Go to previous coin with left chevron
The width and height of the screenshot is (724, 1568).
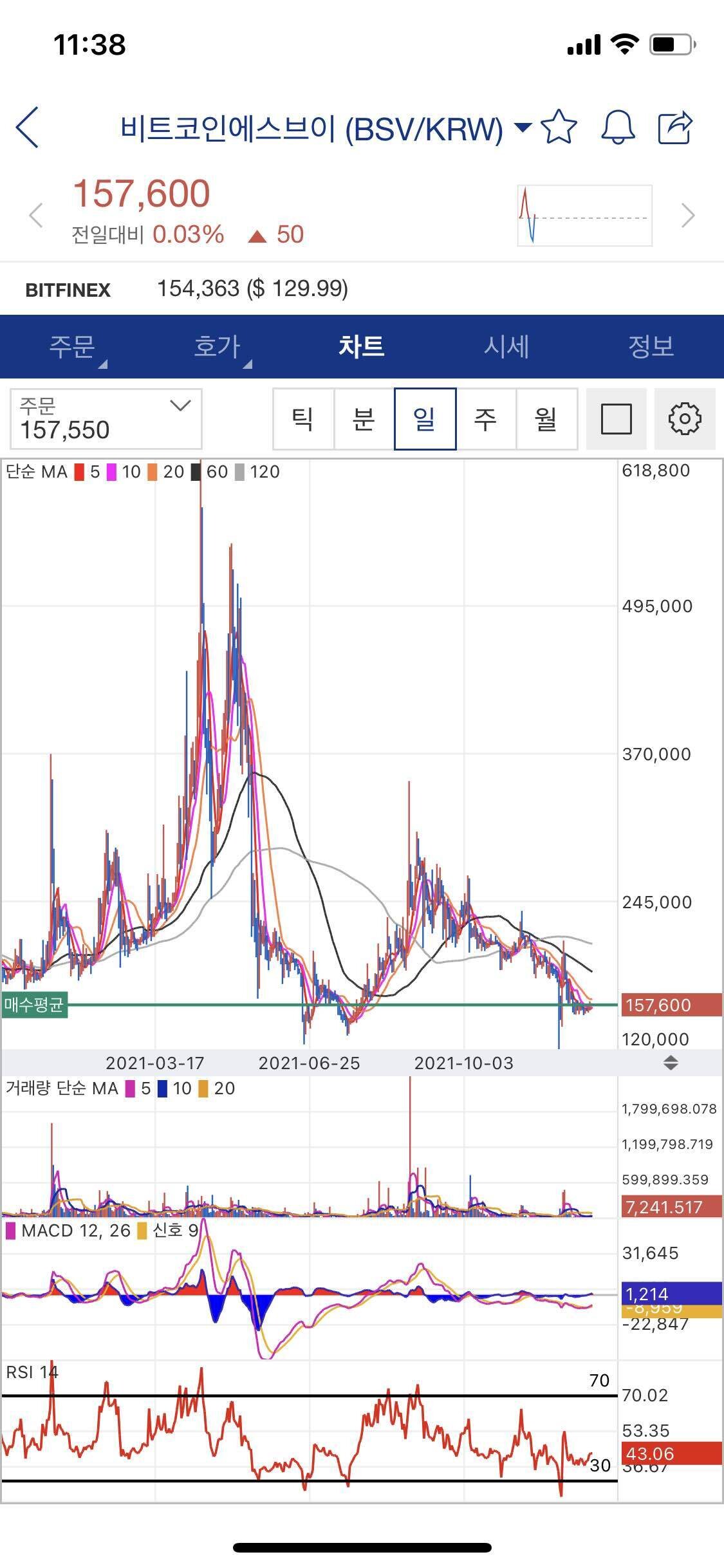(36, 215)
